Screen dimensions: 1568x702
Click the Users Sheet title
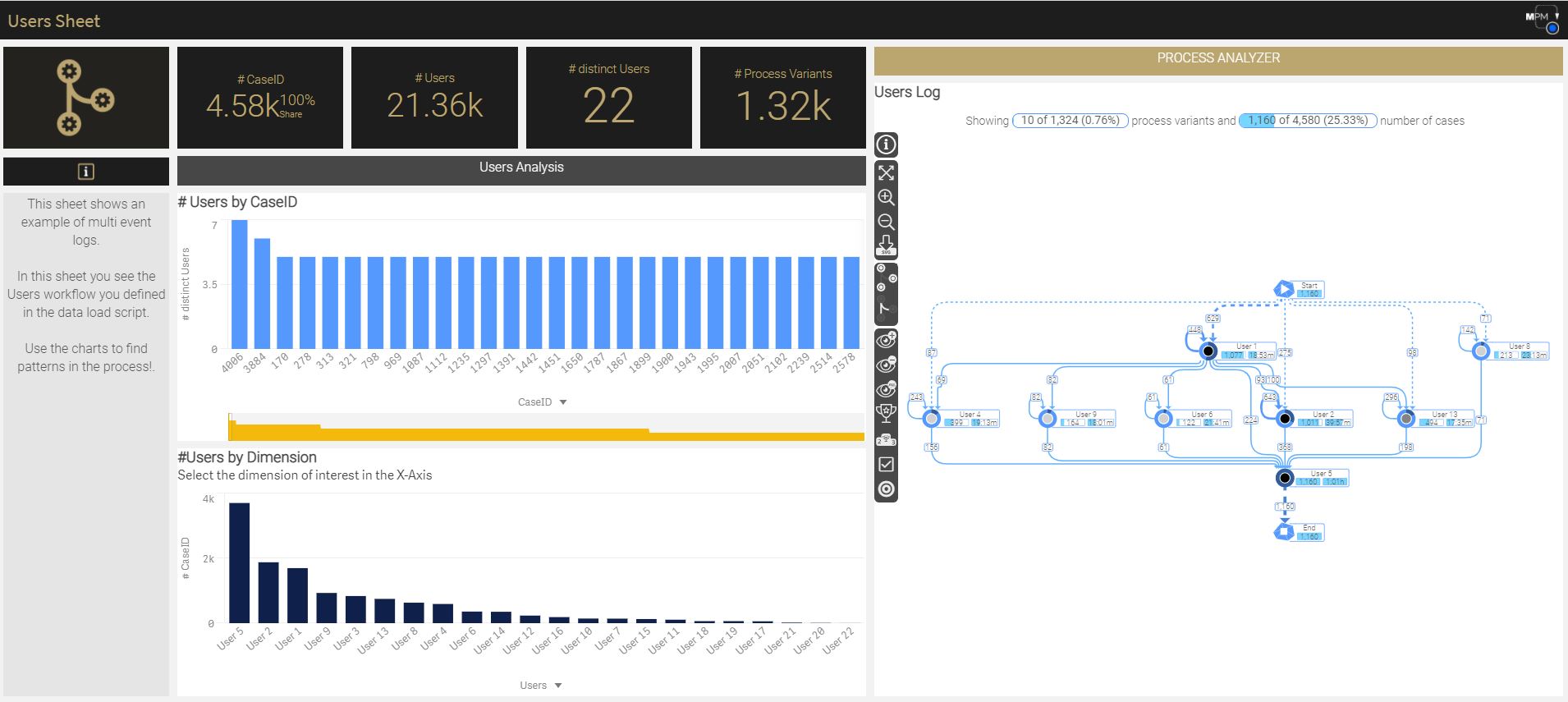(54, 21)
